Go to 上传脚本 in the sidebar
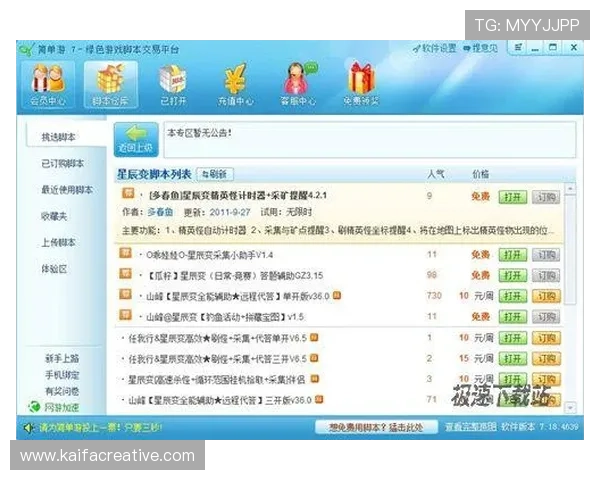This screenshot has height=480, width=600. [59, 243]
